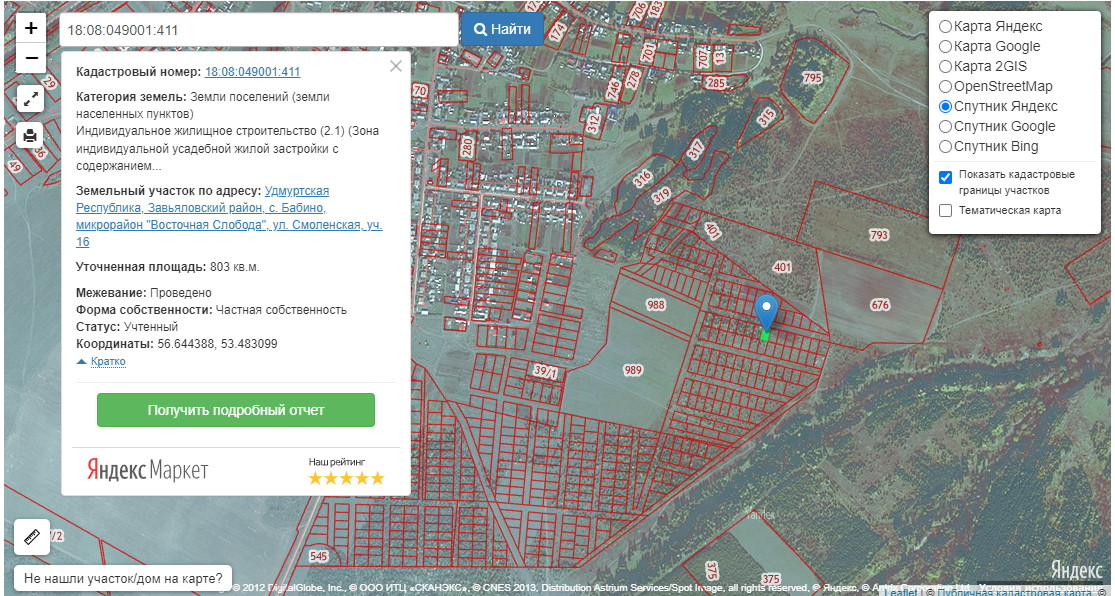Viewport: 1115px width, 596px height.
Task: Click Получить подробный отчет button
Action: [x=236, y=410]
